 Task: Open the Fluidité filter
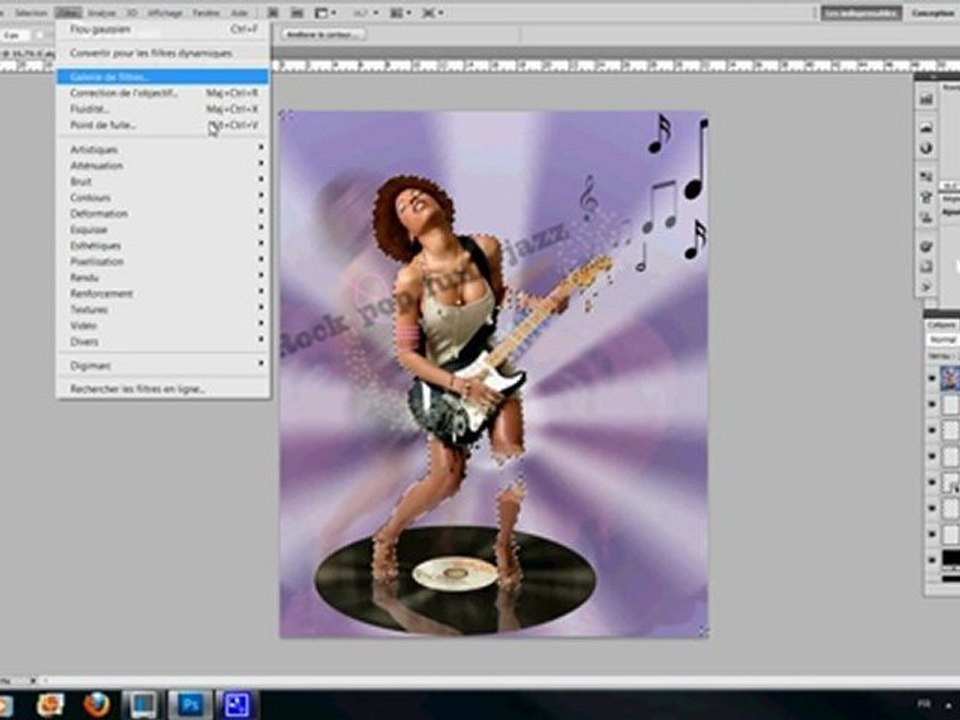(162, 109)
